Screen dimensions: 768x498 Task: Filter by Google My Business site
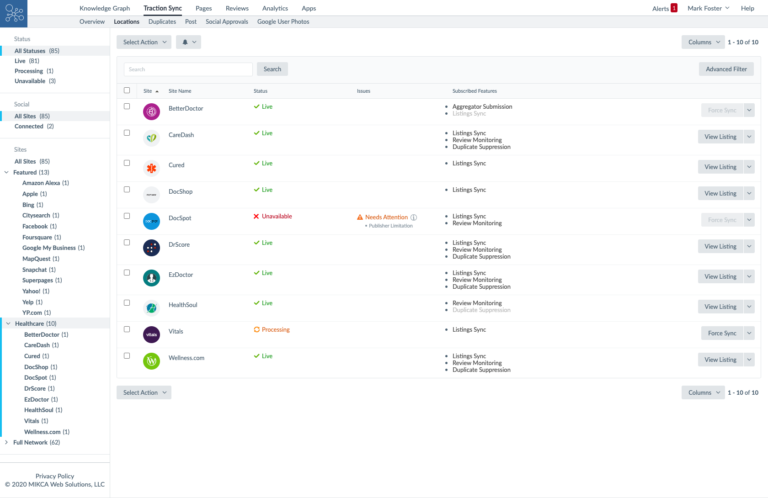(53, 248)
